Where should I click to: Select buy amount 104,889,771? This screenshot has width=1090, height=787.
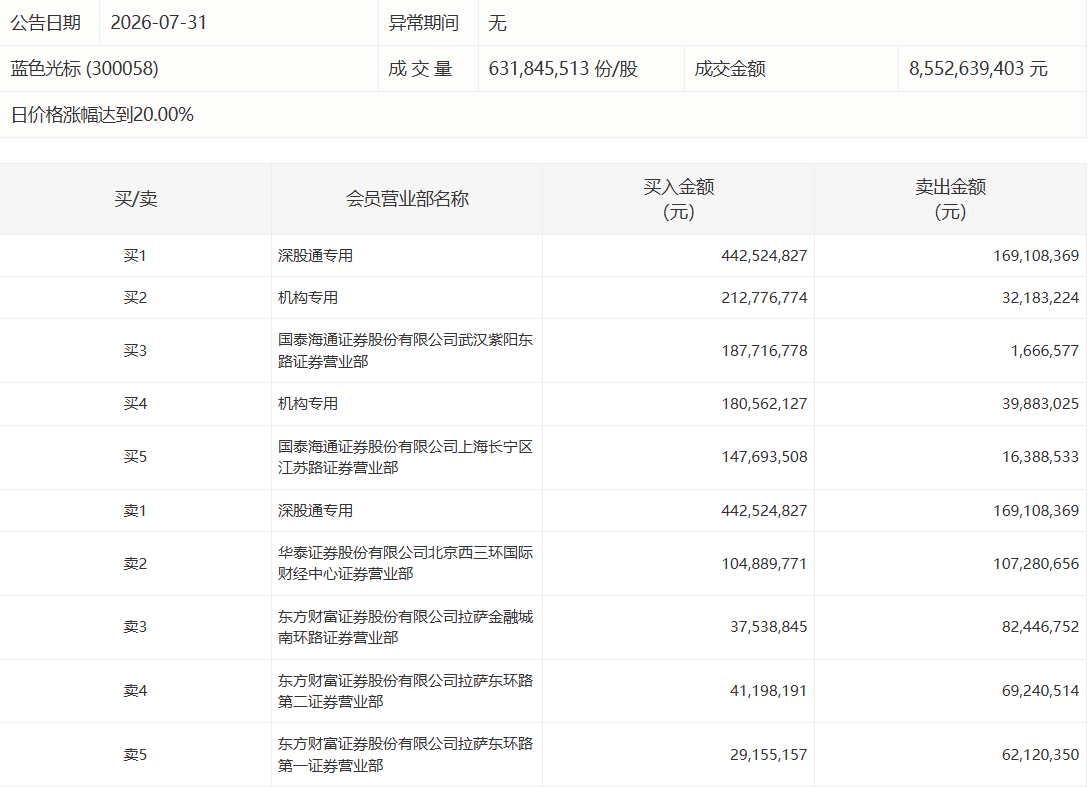764,563
